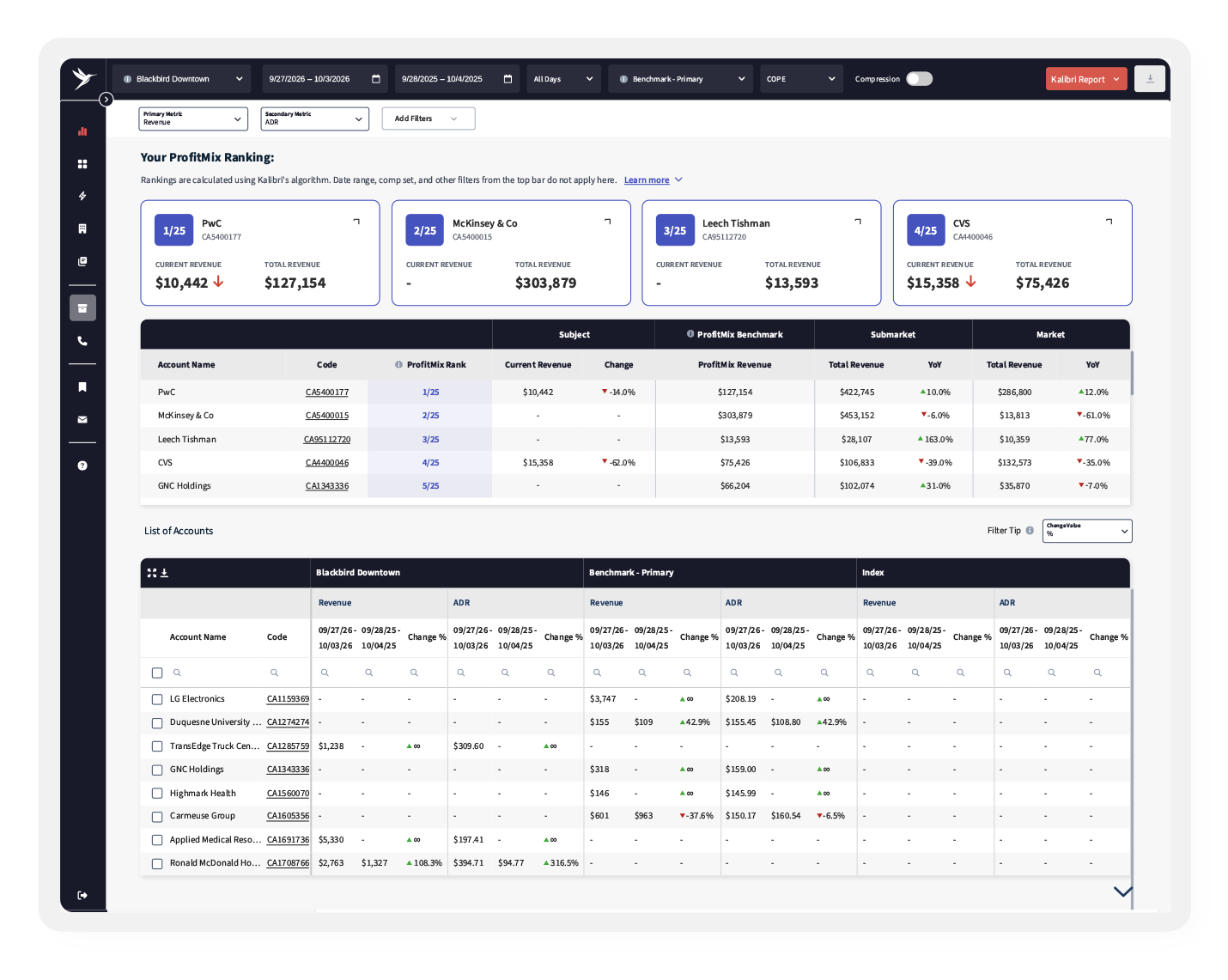Select the highlighted archive box sidebar icon
Image resolution: width=1228 pixels, height=980 pixels.
(x=82, y=307)
